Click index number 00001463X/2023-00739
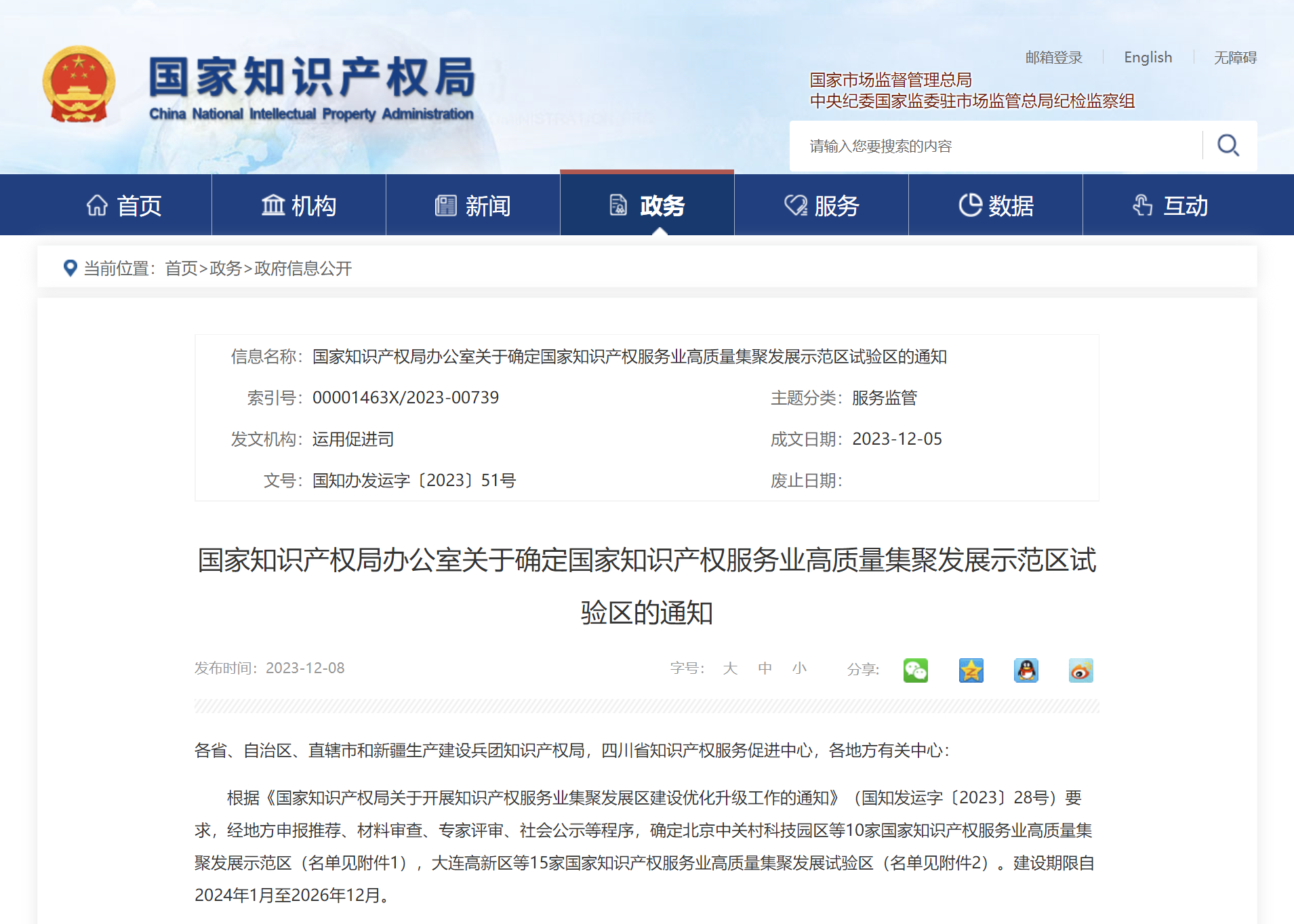This screenshot has width=1294, height=924. 405,398
